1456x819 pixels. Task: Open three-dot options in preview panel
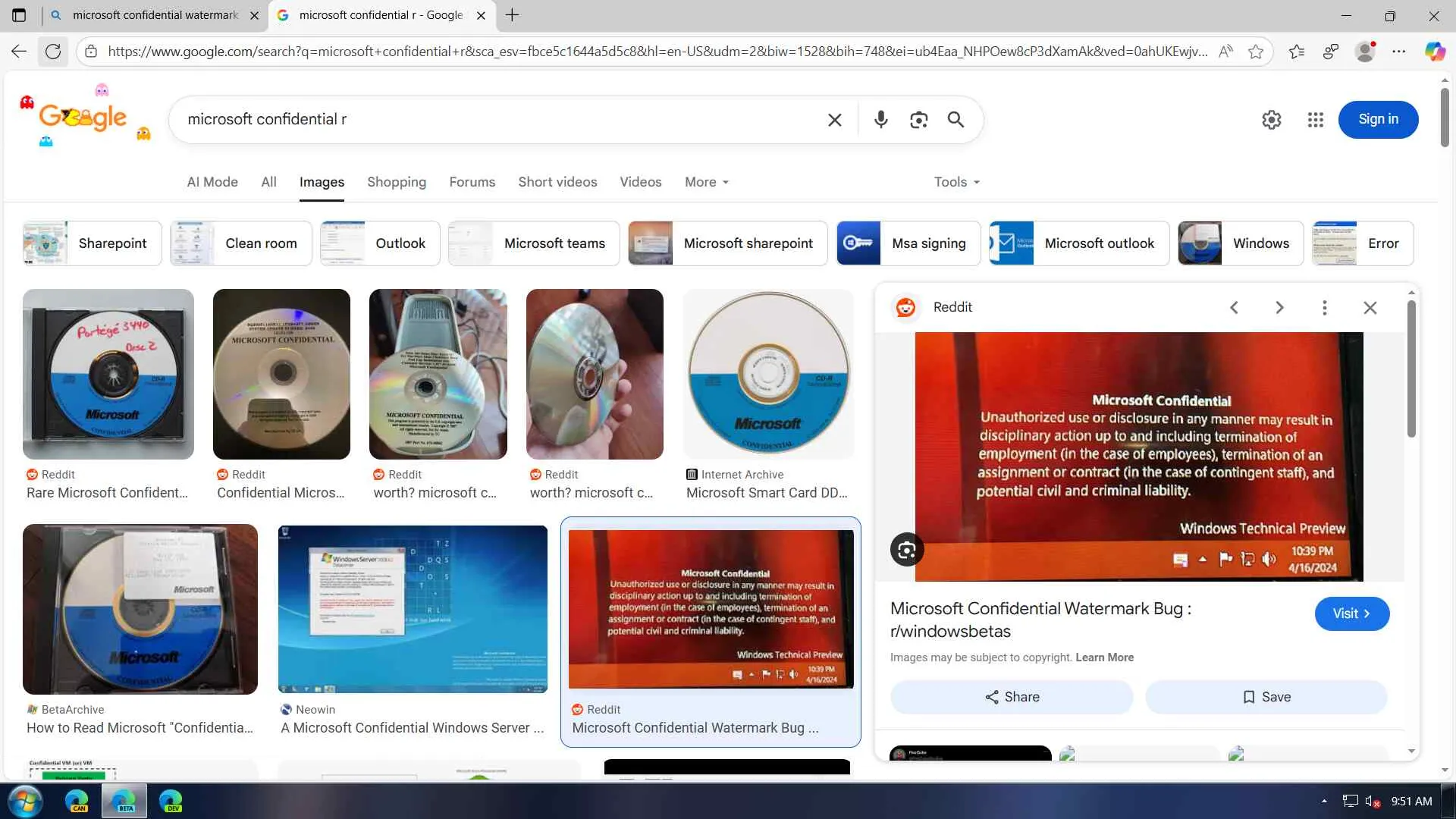(1324, 307)
